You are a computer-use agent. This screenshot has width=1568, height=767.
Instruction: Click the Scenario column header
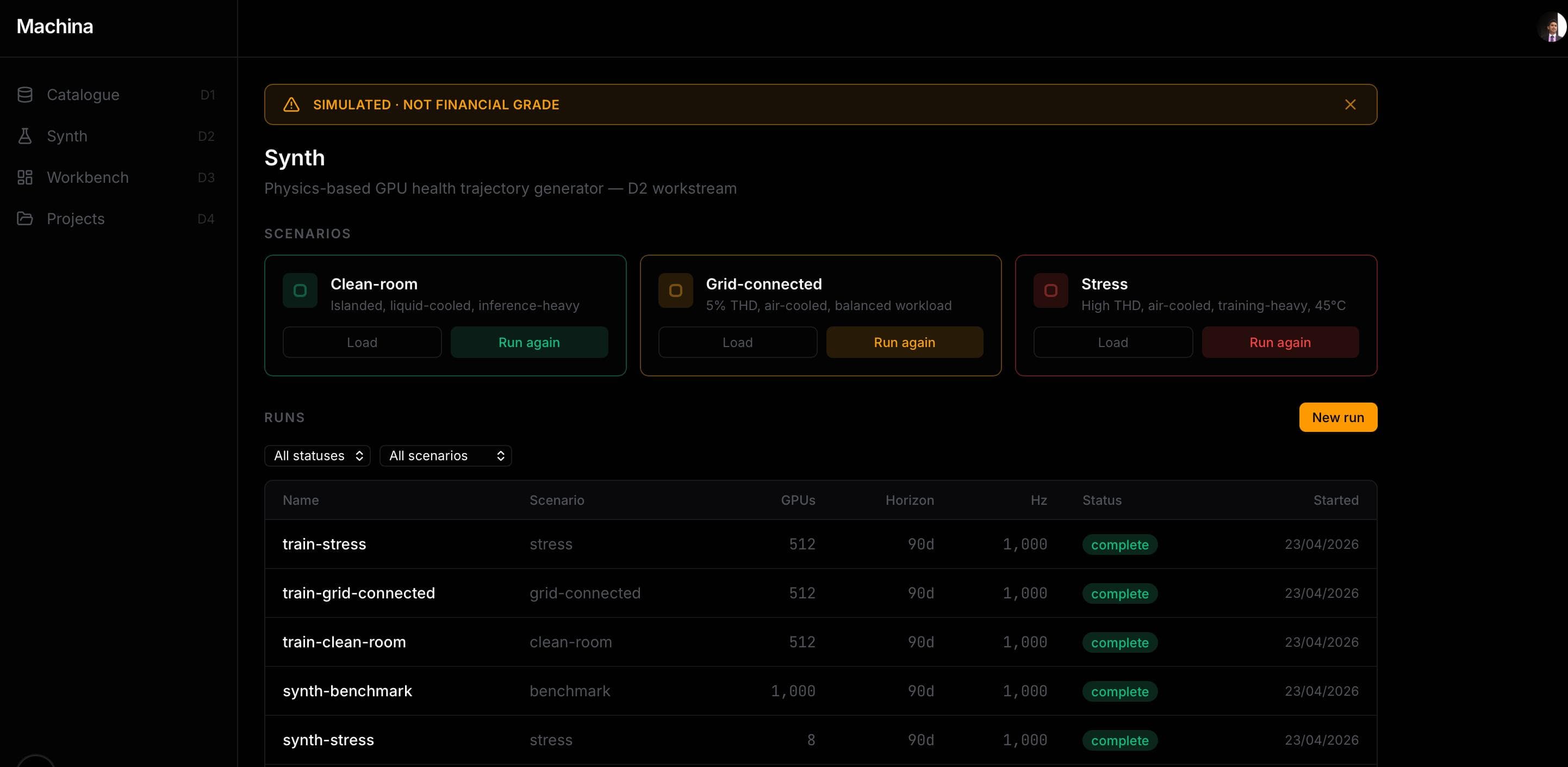click(x=557, y=500)
